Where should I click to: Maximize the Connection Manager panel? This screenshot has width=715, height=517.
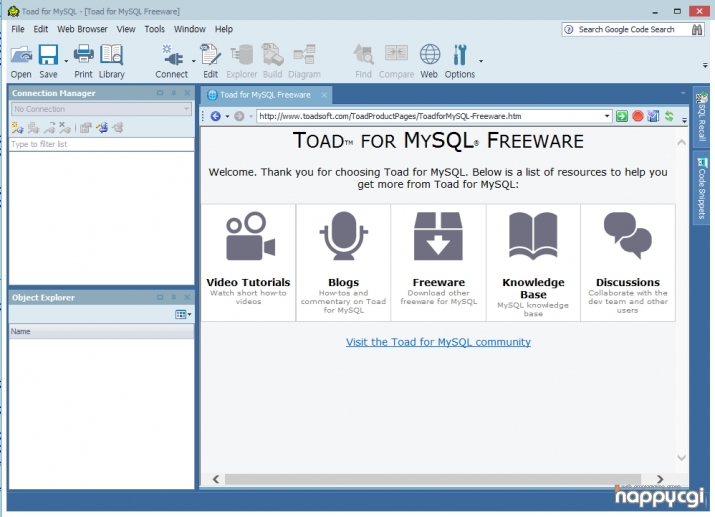coord(160,93)
